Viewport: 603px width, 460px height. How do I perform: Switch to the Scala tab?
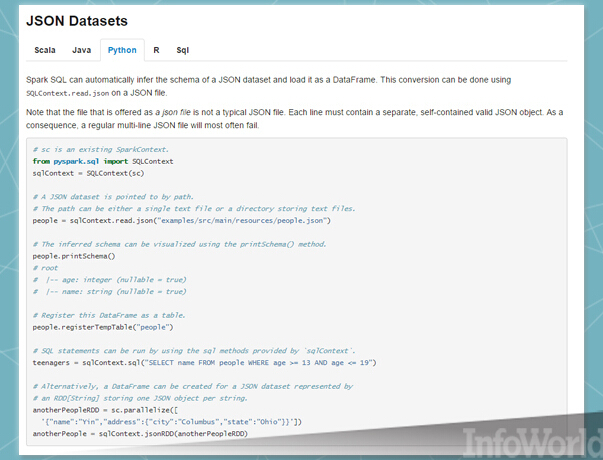click(x=45, y=50)
